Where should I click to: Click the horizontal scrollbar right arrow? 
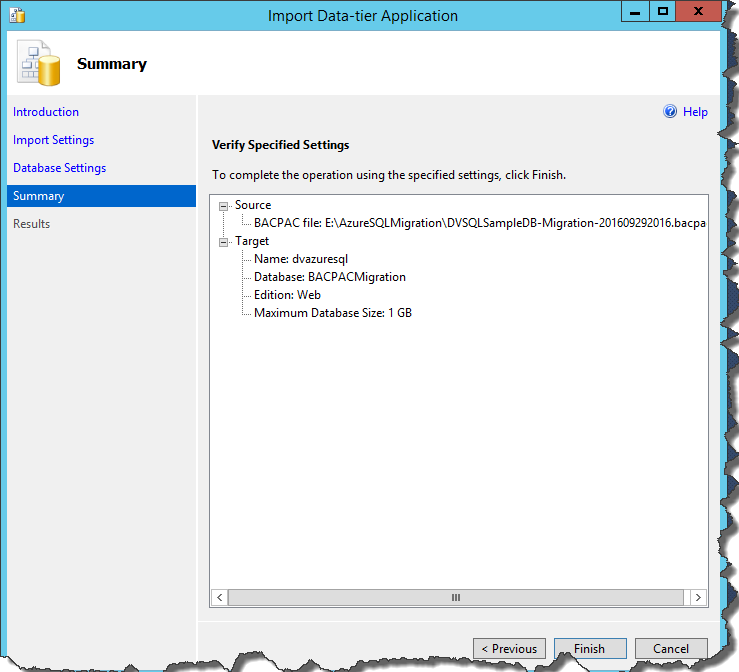pyautogui.click(x=698, y=597)
